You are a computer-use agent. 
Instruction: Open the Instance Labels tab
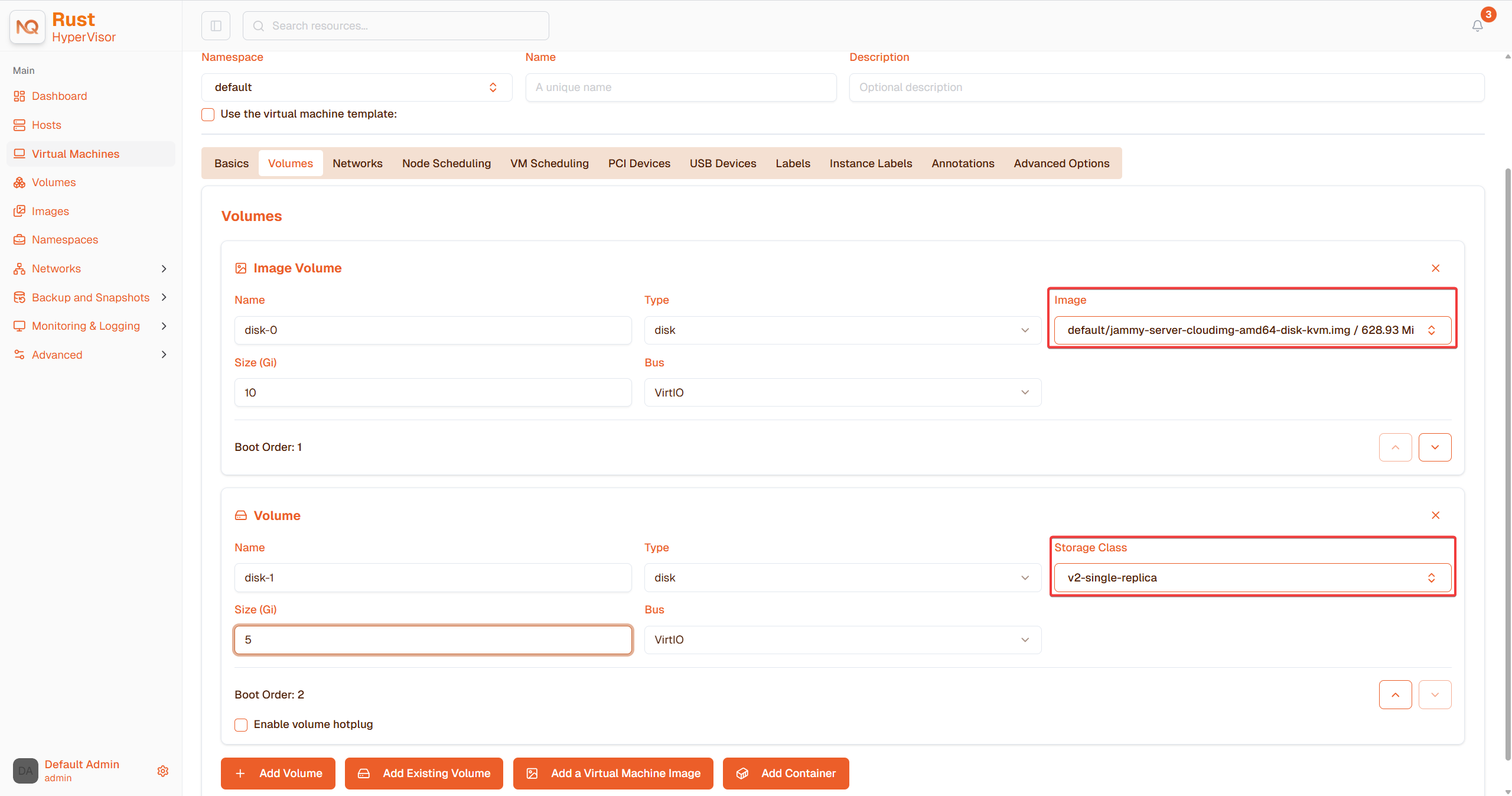pos(871,164)
